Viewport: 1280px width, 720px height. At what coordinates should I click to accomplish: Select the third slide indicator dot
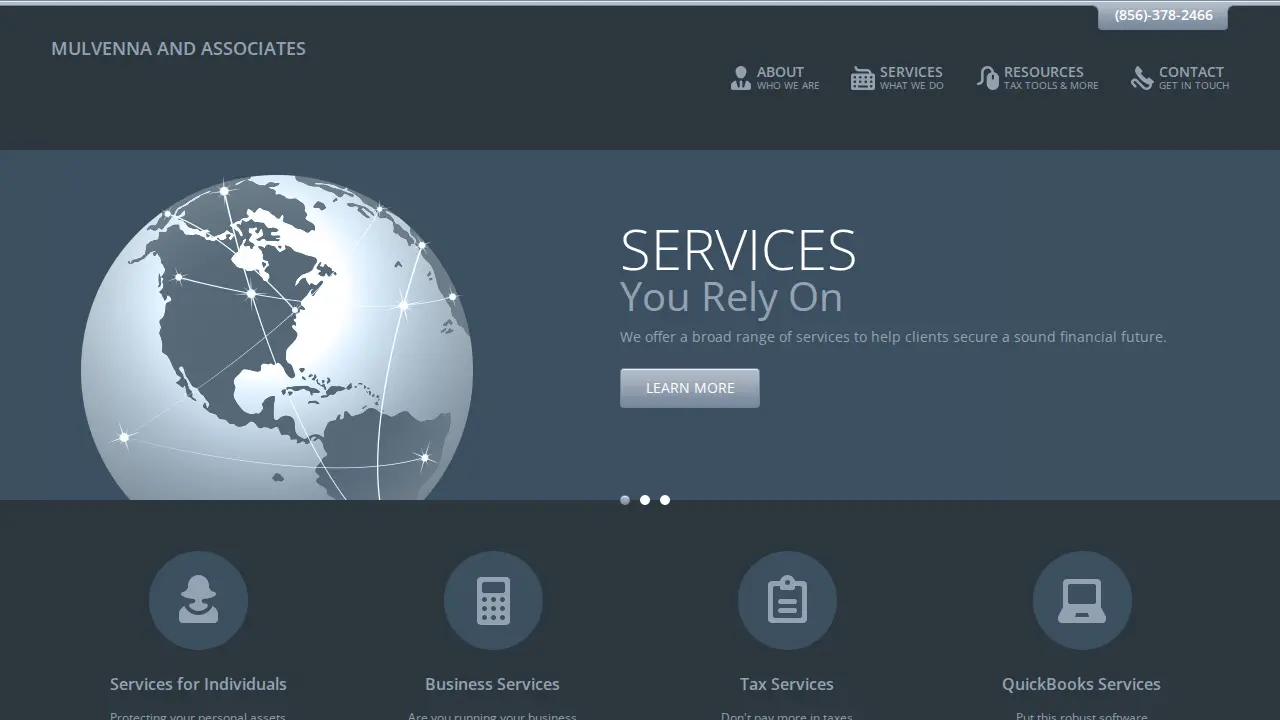tap(665, 500)
